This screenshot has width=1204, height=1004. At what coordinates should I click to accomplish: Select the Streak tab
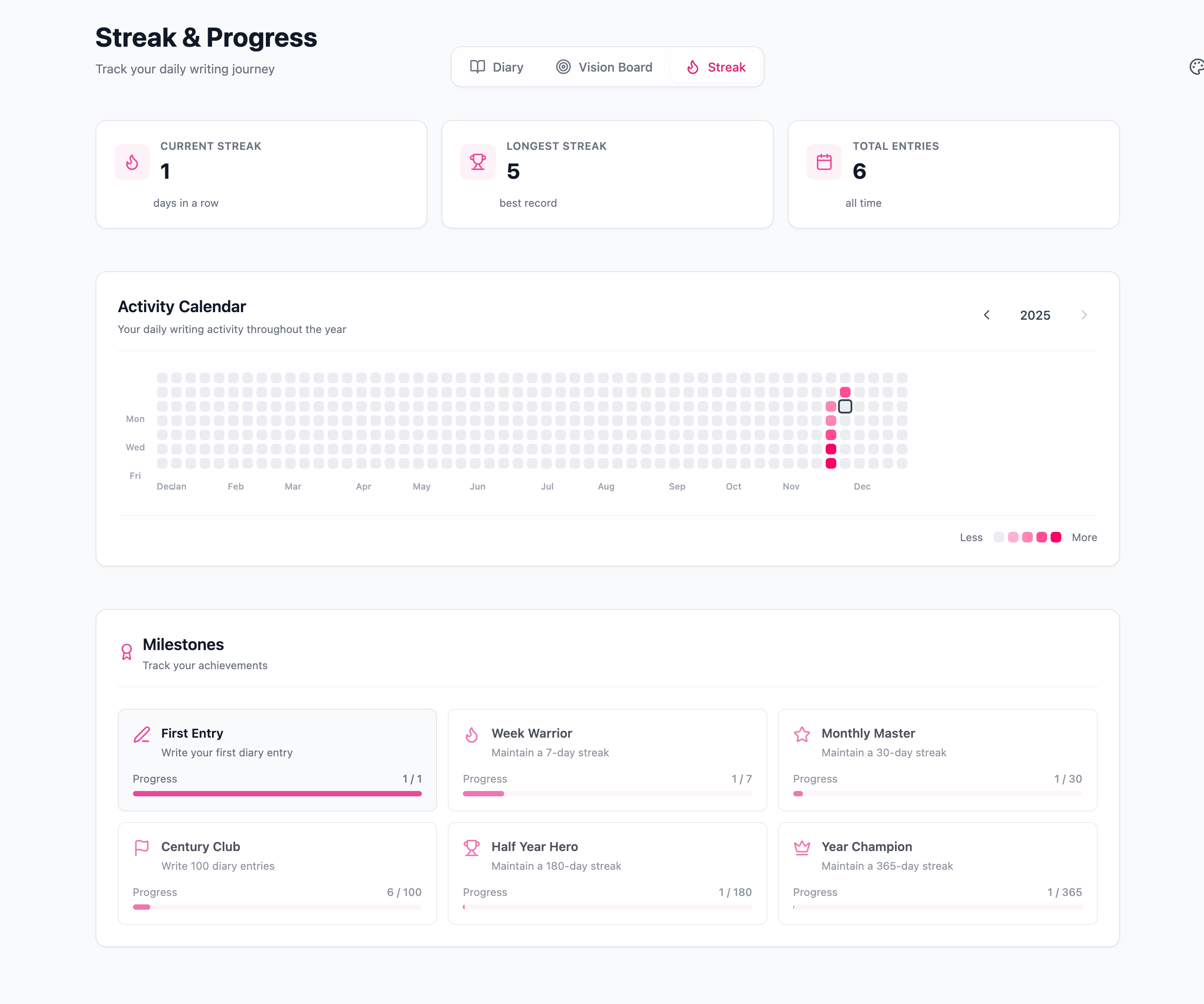(x=716, y=67)
